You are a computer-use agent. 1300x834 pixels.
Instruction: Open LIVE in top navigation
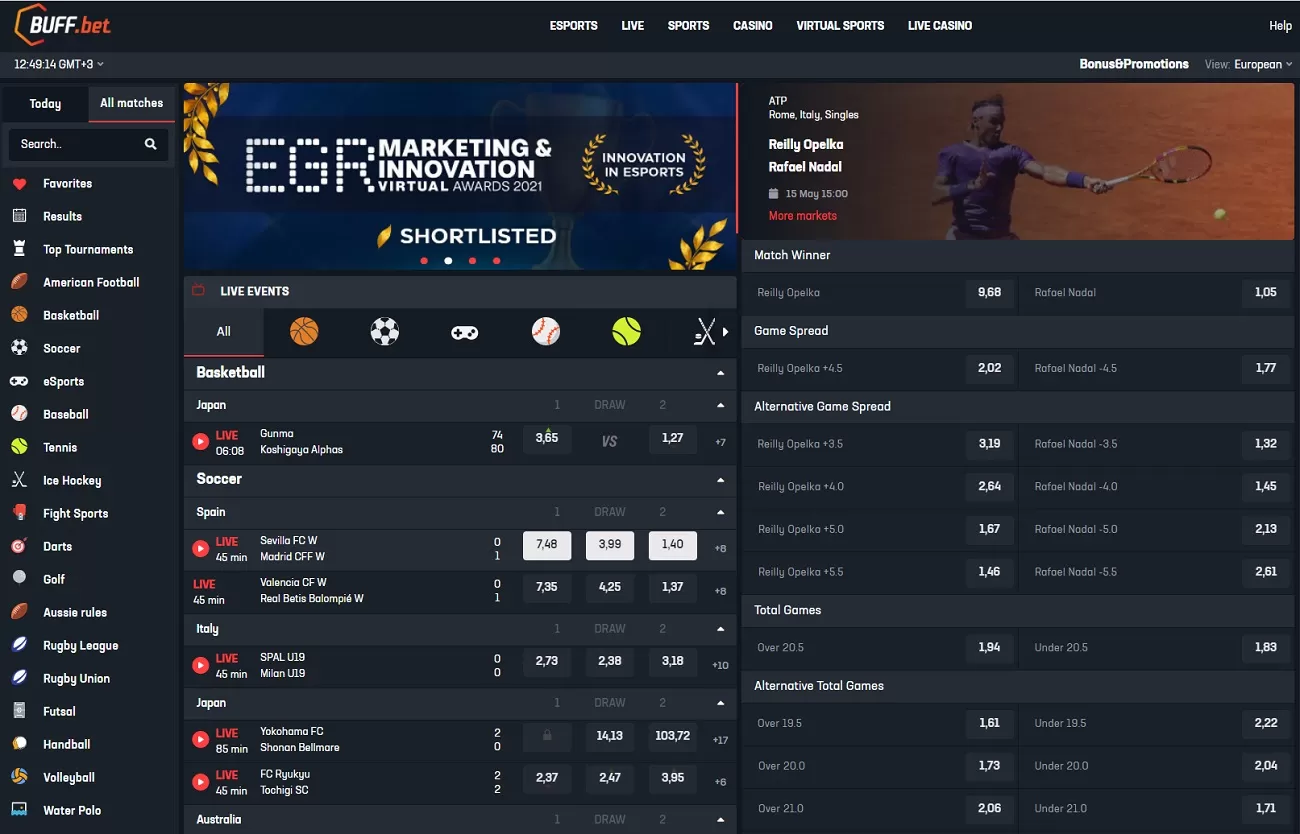click(x=633, y=26)
